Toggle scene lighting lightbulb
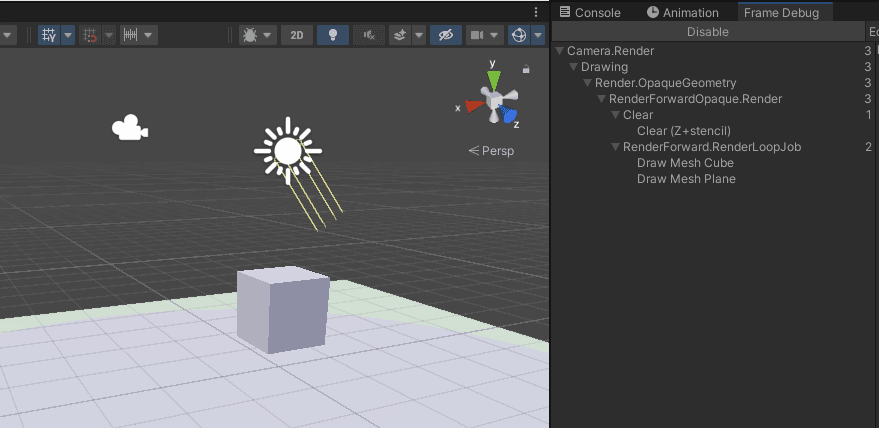 point(333,35)
